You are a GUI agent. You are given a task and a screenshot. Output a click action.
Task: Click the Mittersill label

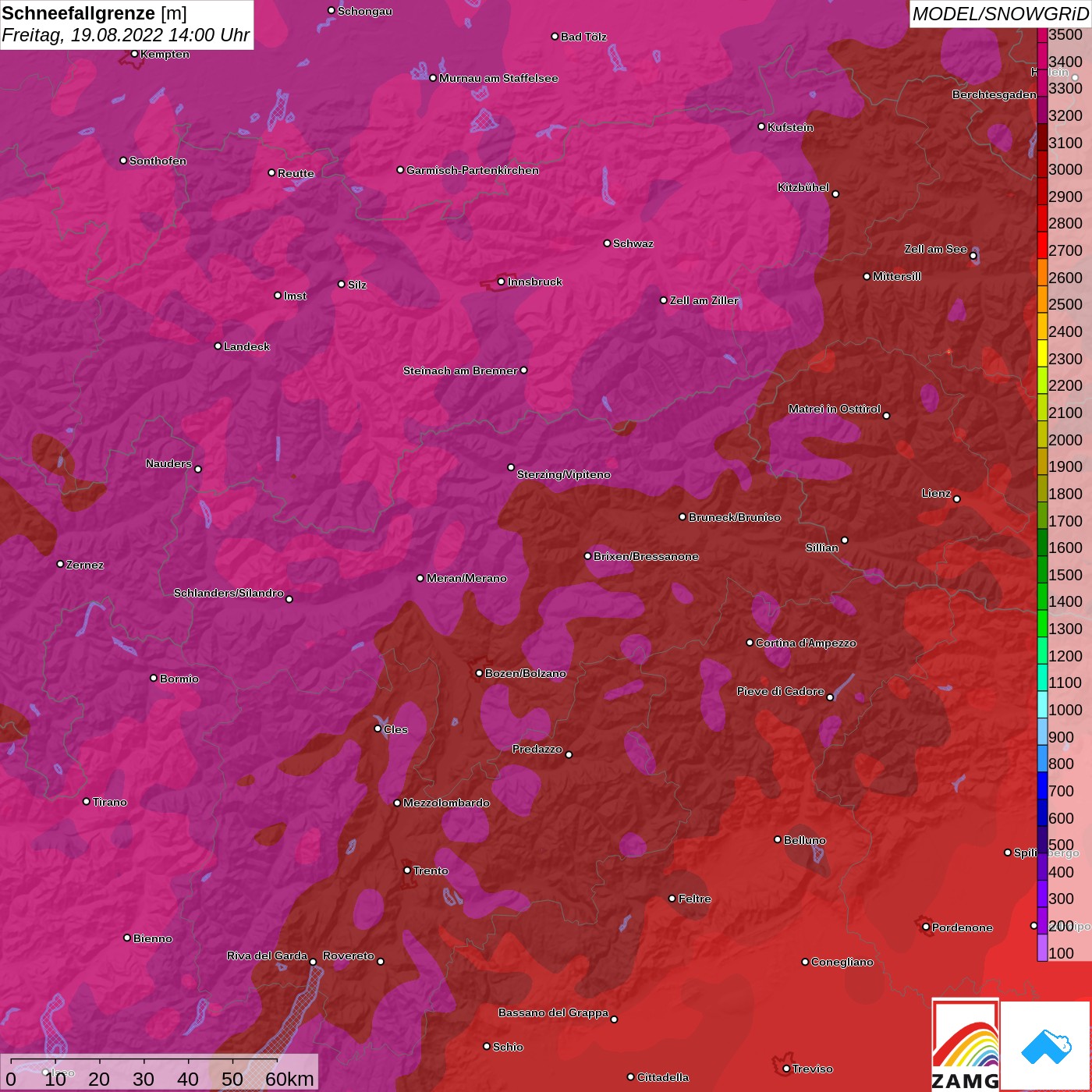(x=897, y=276)
